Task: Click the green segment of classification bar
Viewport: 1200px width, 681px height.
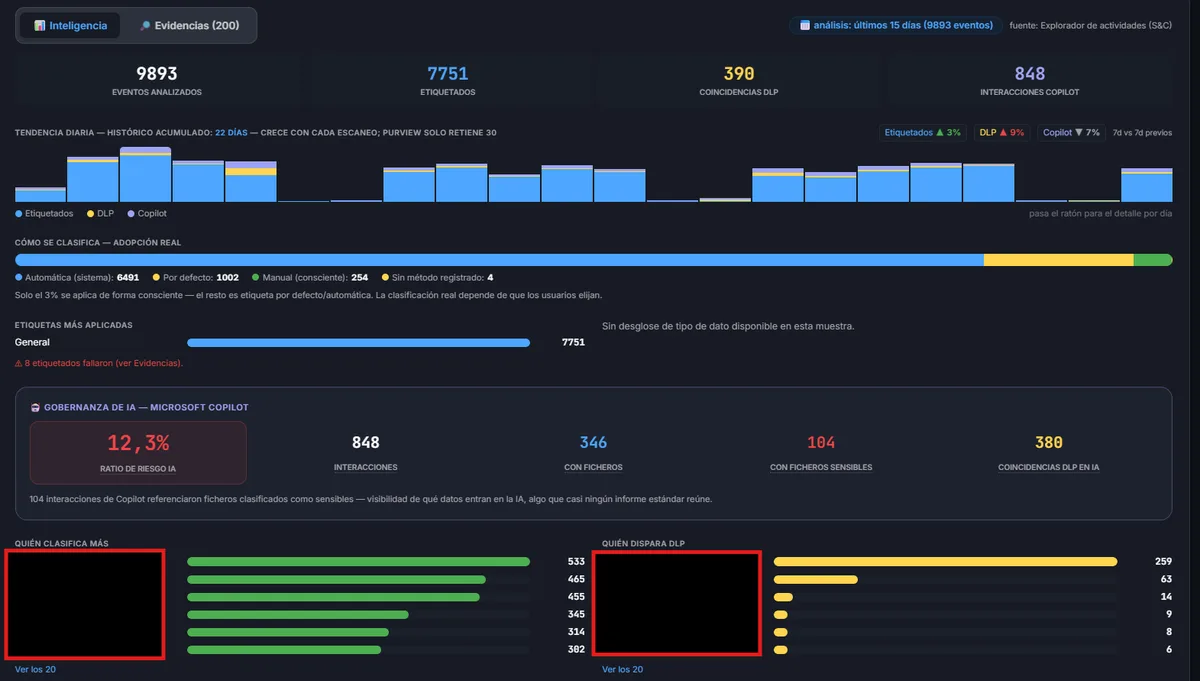Action: coord(1153,260)
